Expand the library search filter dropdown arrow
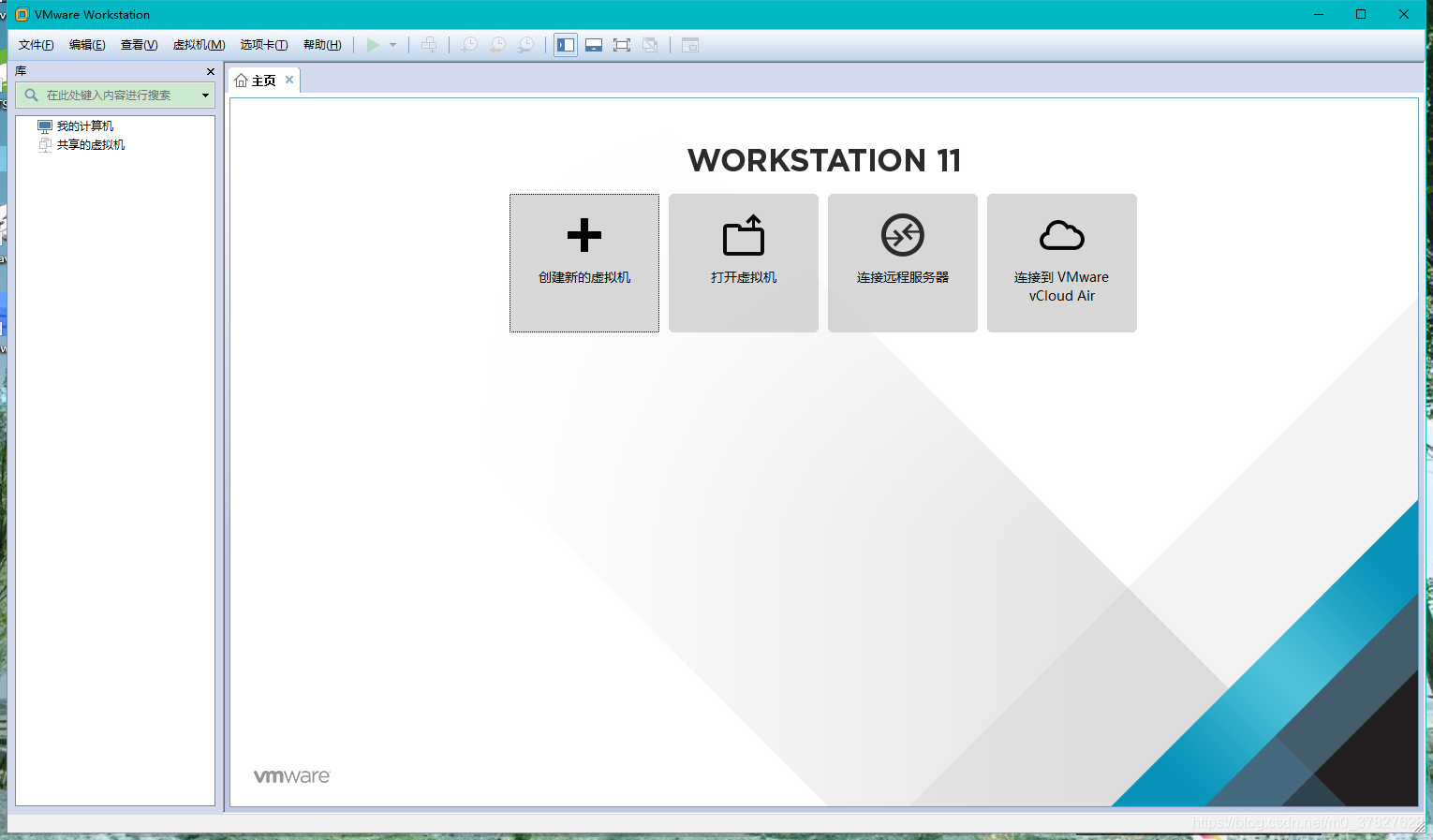The width and height of the screenshot is (1433, 840). (x=205, y=95)
